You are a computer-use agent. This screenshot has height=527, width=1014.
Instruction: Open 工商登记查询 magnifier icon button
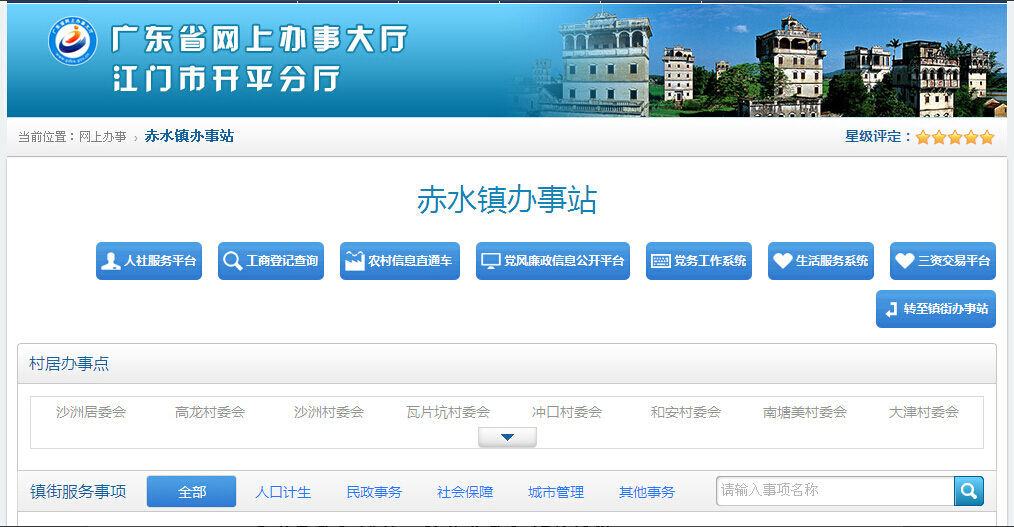click(271, 261)
